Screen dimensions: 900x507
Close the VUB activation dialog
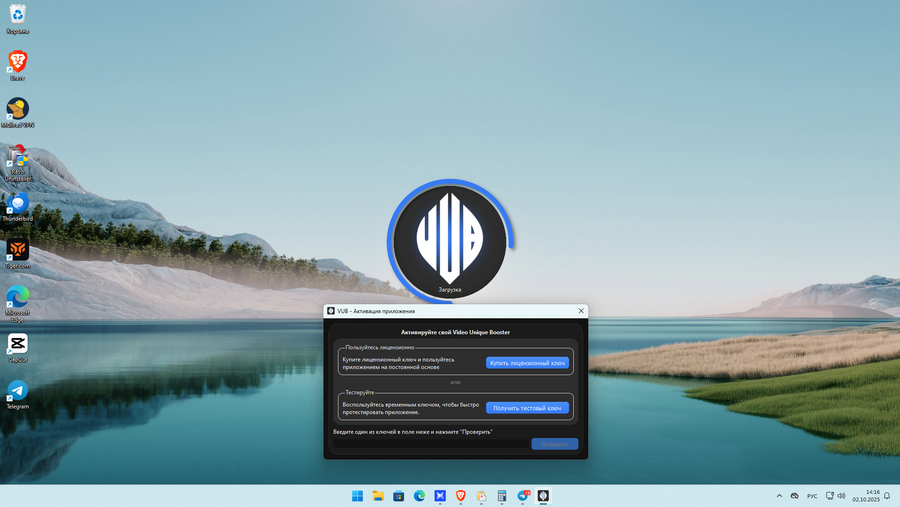[581, 311]
